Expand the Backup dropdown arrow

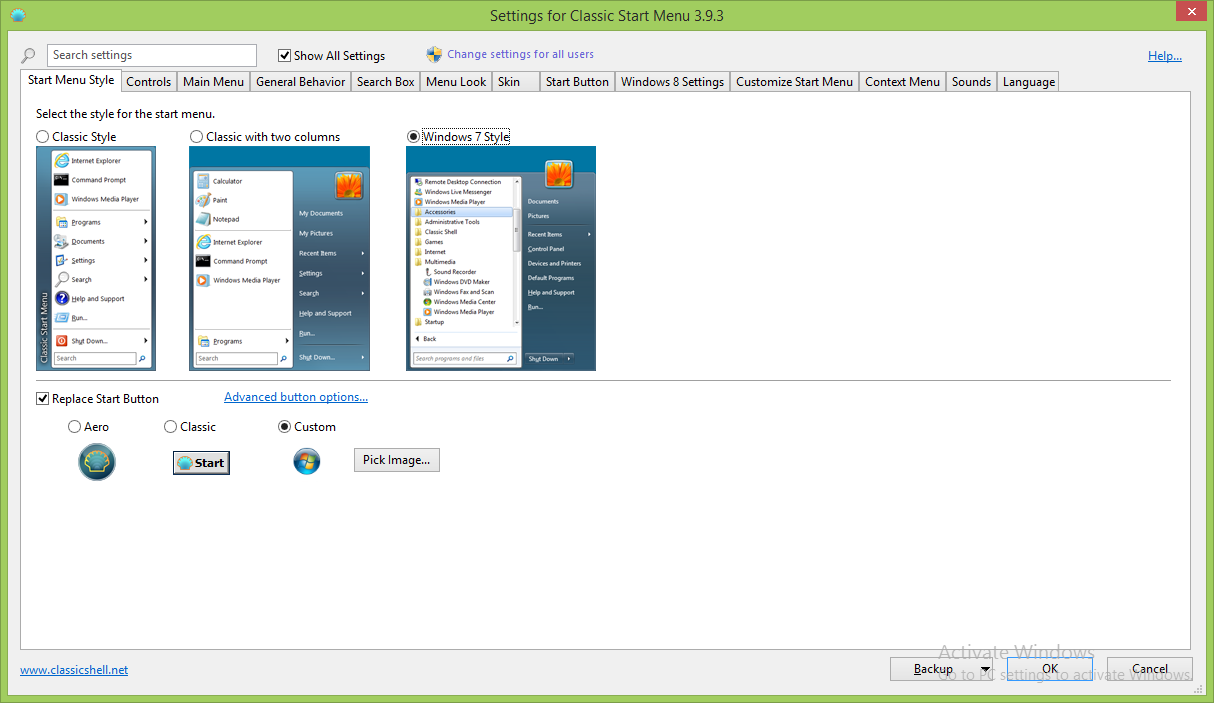[x=985, y=669]
